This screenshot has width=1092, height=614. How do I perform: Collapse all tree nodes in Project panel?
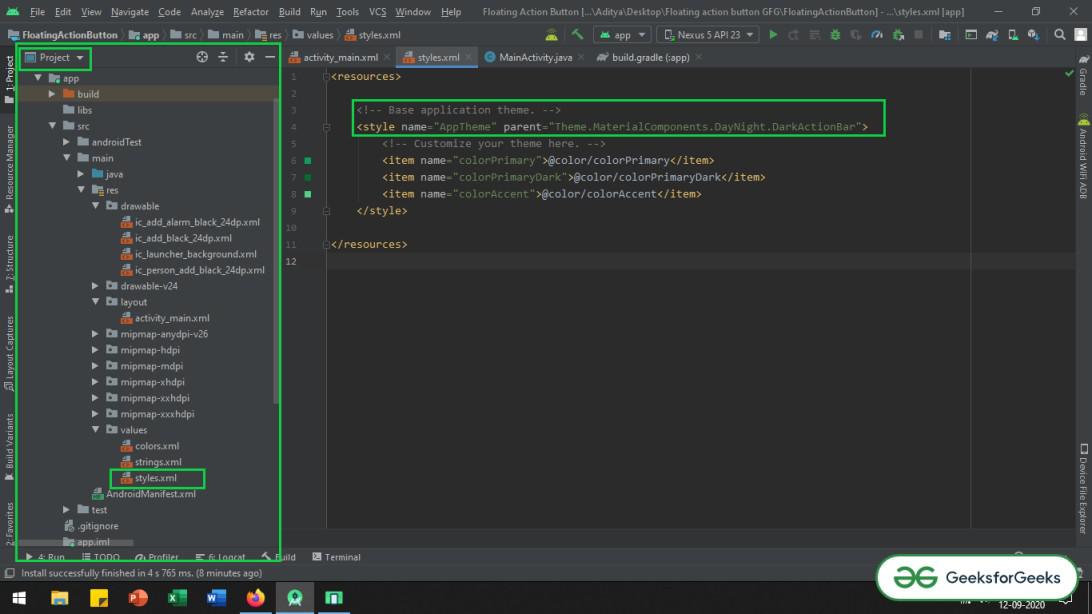pos(223,57)
